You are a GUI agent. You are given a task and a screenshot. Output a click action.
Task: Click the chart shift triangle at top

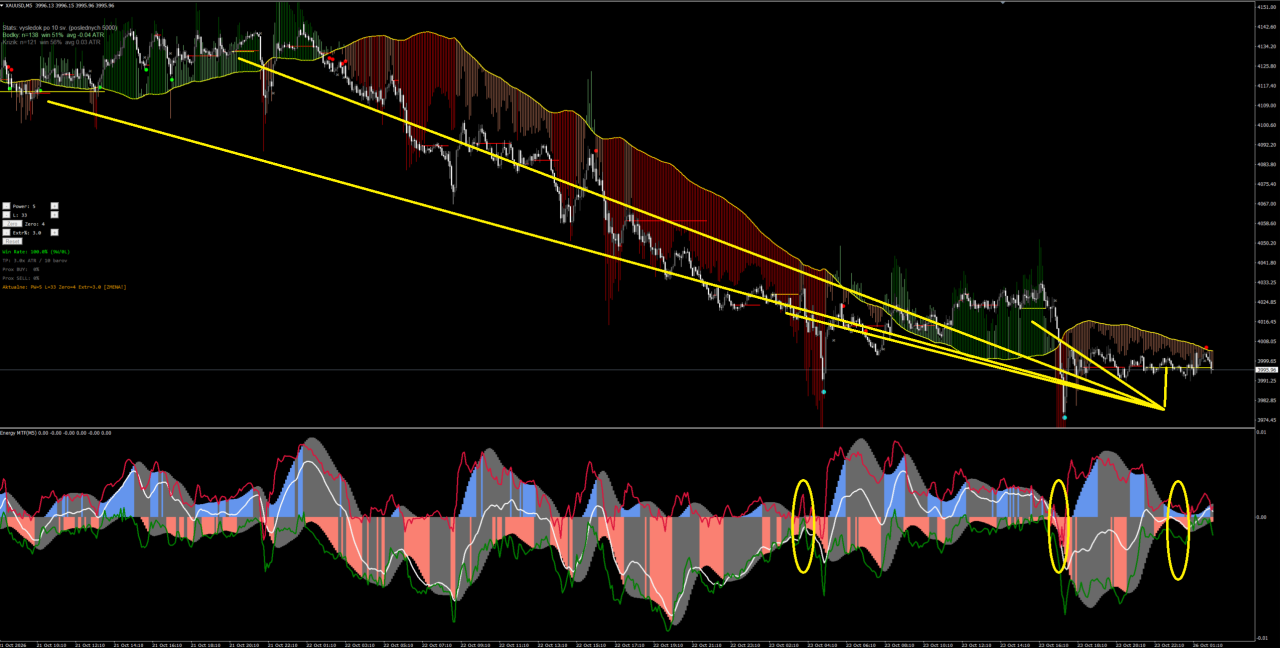[1003, 3]
